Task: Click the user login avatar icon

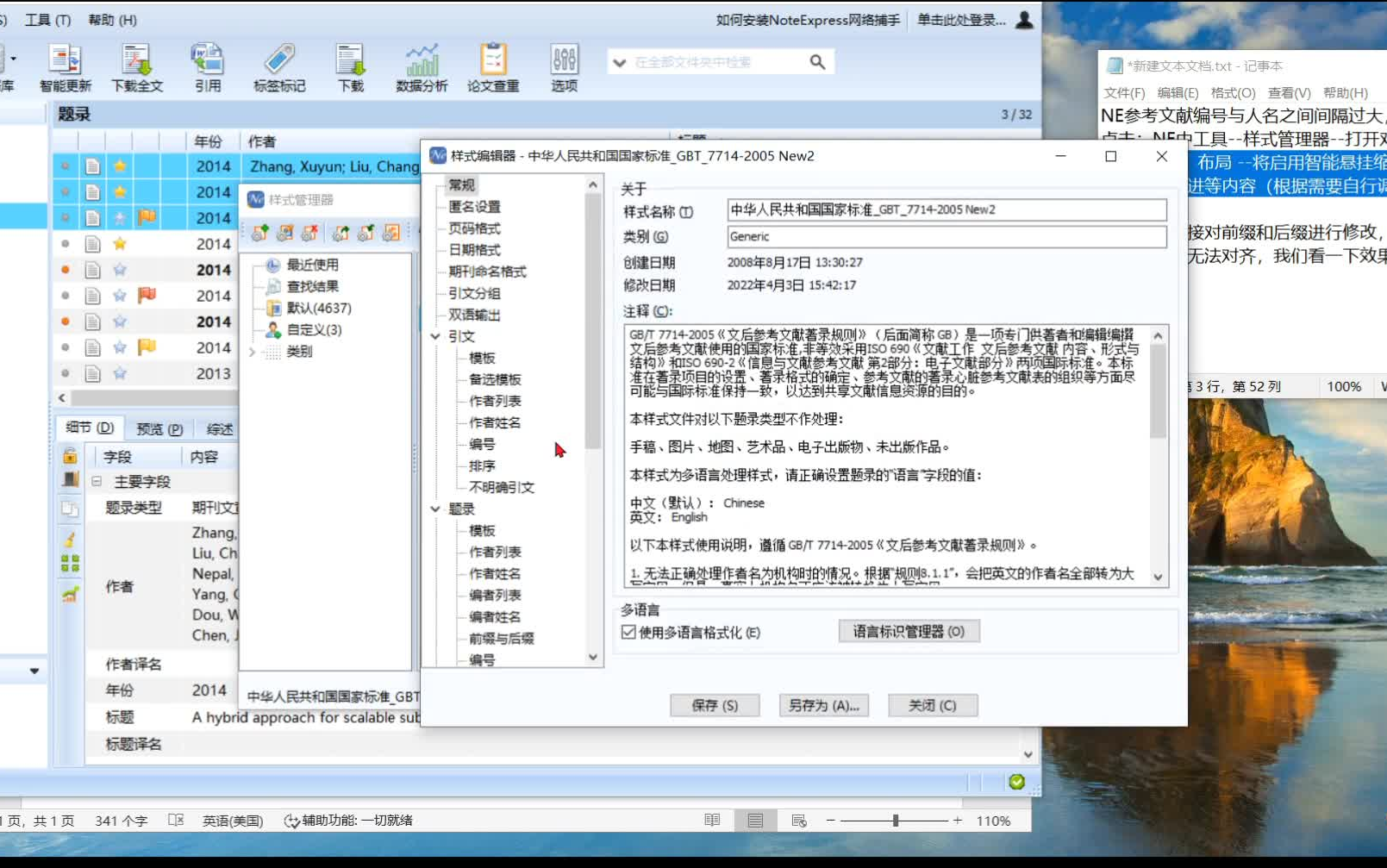Action: 1024,19
